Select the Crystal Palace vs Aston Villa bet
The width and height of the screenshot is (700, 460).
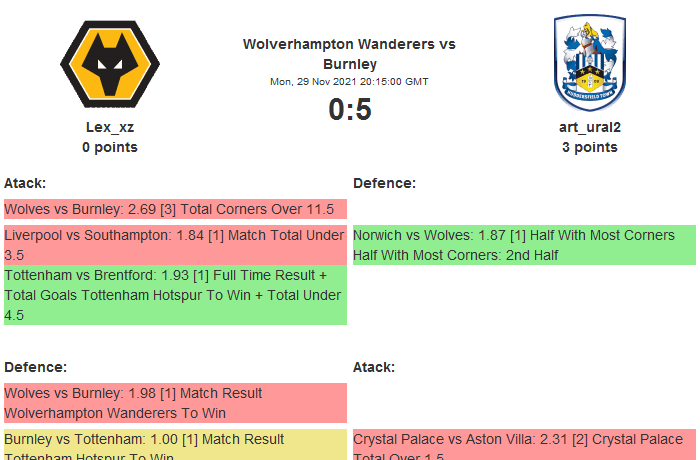click(x=524, y=445)
